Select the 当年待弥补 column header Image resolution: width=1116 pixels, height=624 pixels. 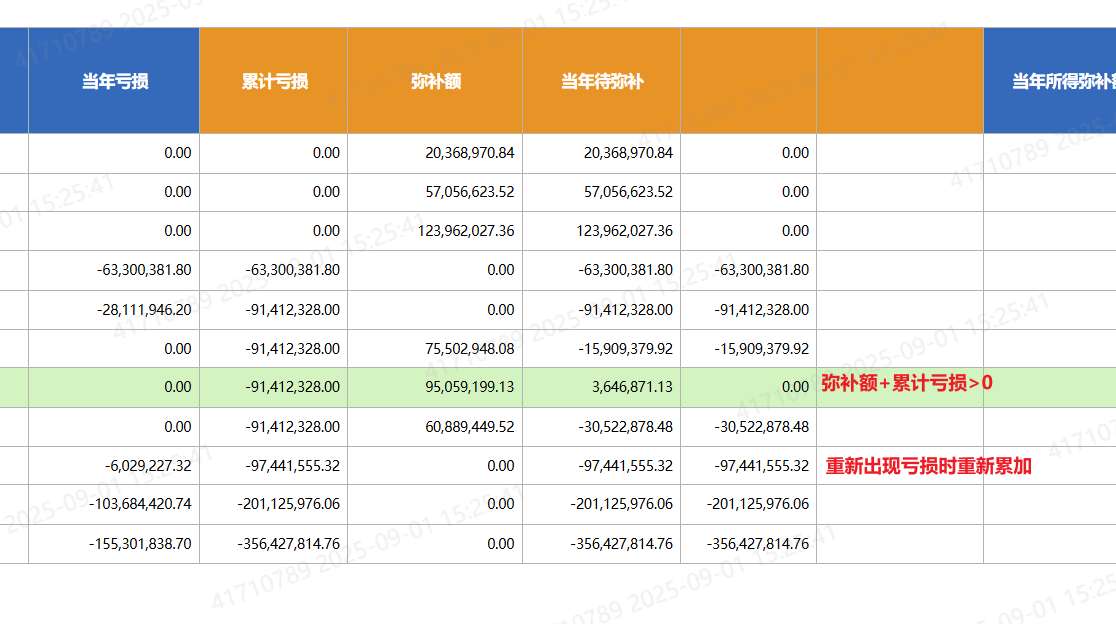[x=601, y=81]
